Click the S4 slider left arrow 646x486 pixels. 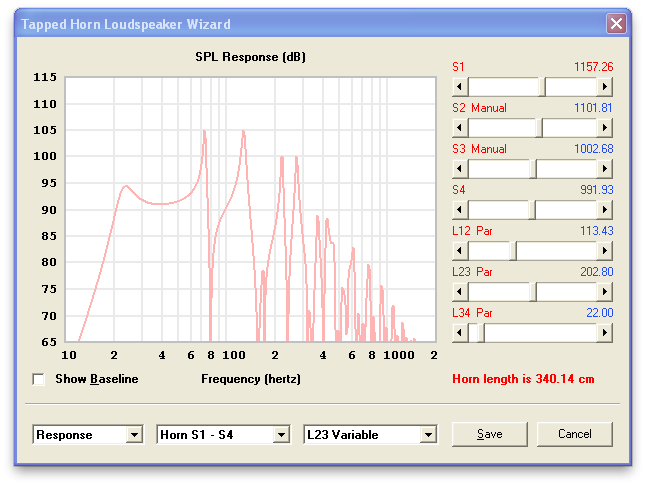click(x=460, y=210)
